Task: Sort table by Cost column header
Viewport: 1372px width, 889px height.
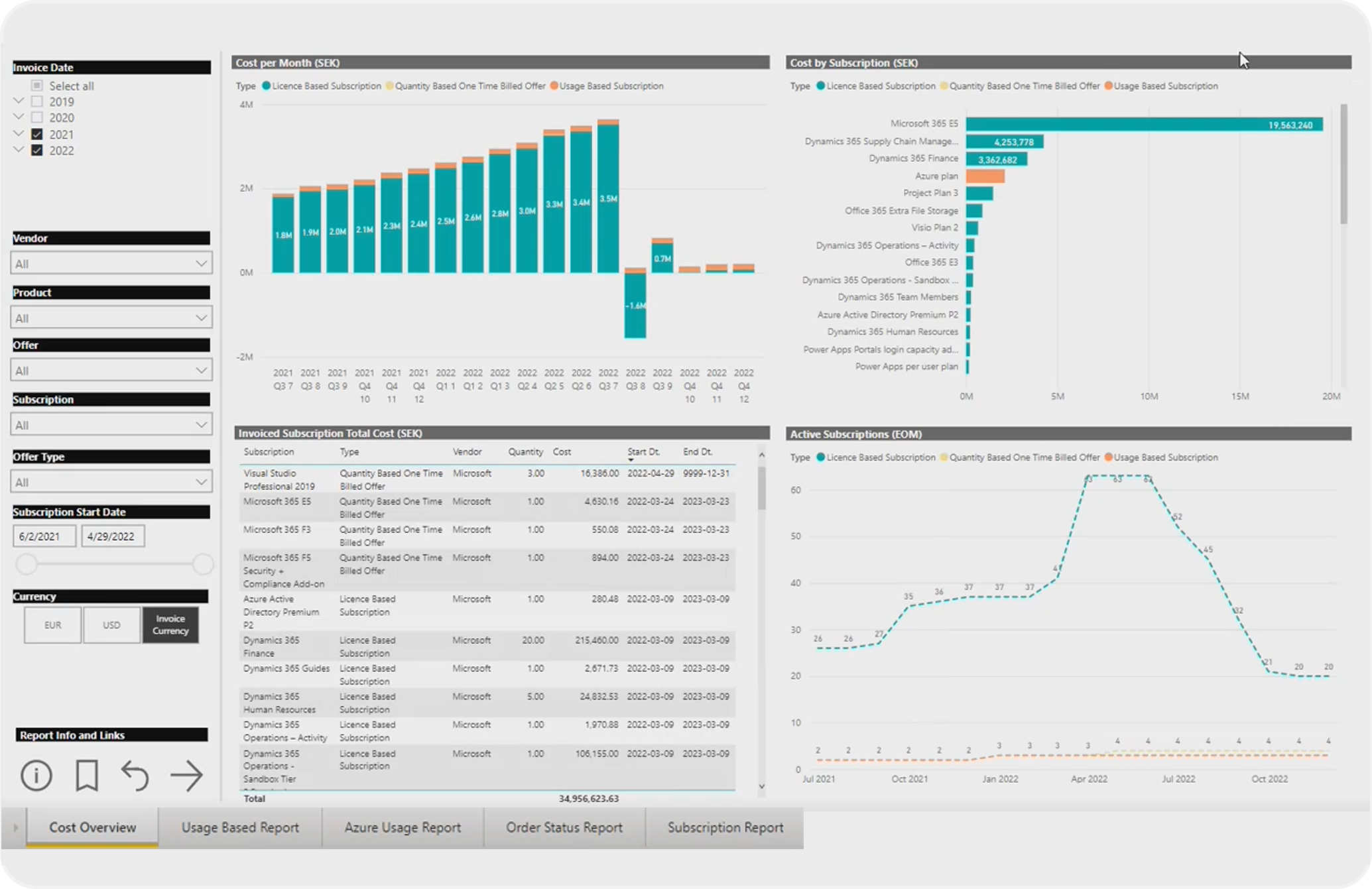Action: (x=562, y=451)
